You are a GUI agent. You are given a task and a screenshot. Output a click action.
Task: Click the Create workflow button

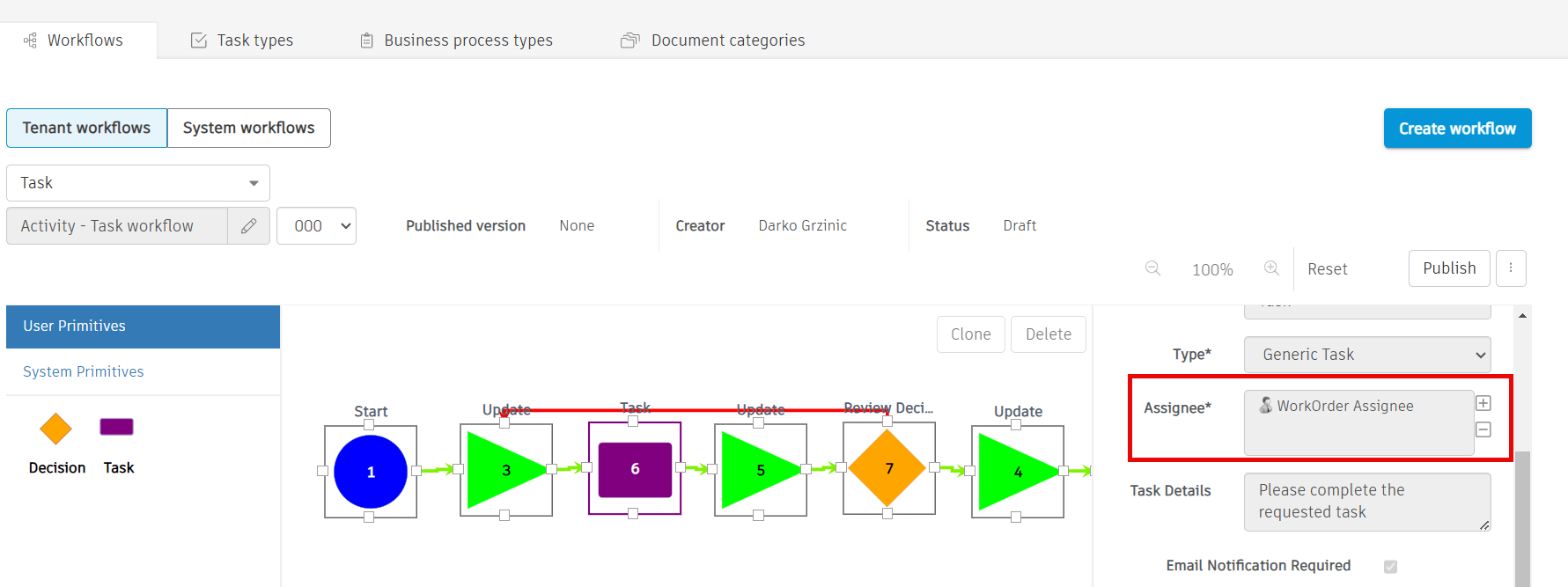pos(1457,128)
